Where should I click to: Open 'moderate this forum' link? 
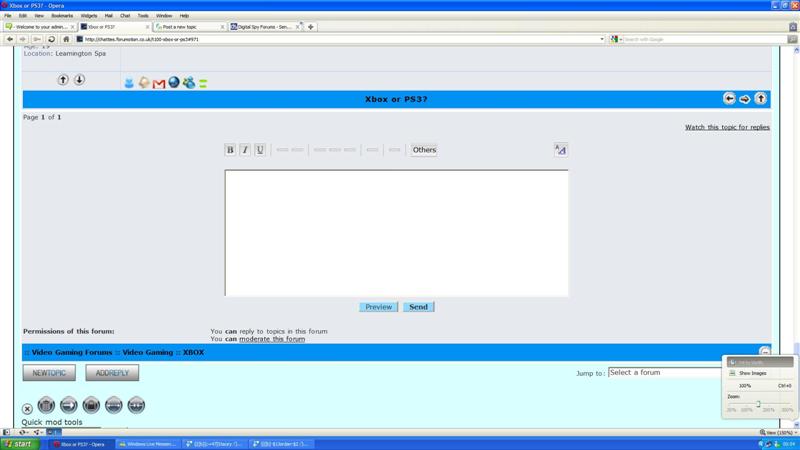272,339
